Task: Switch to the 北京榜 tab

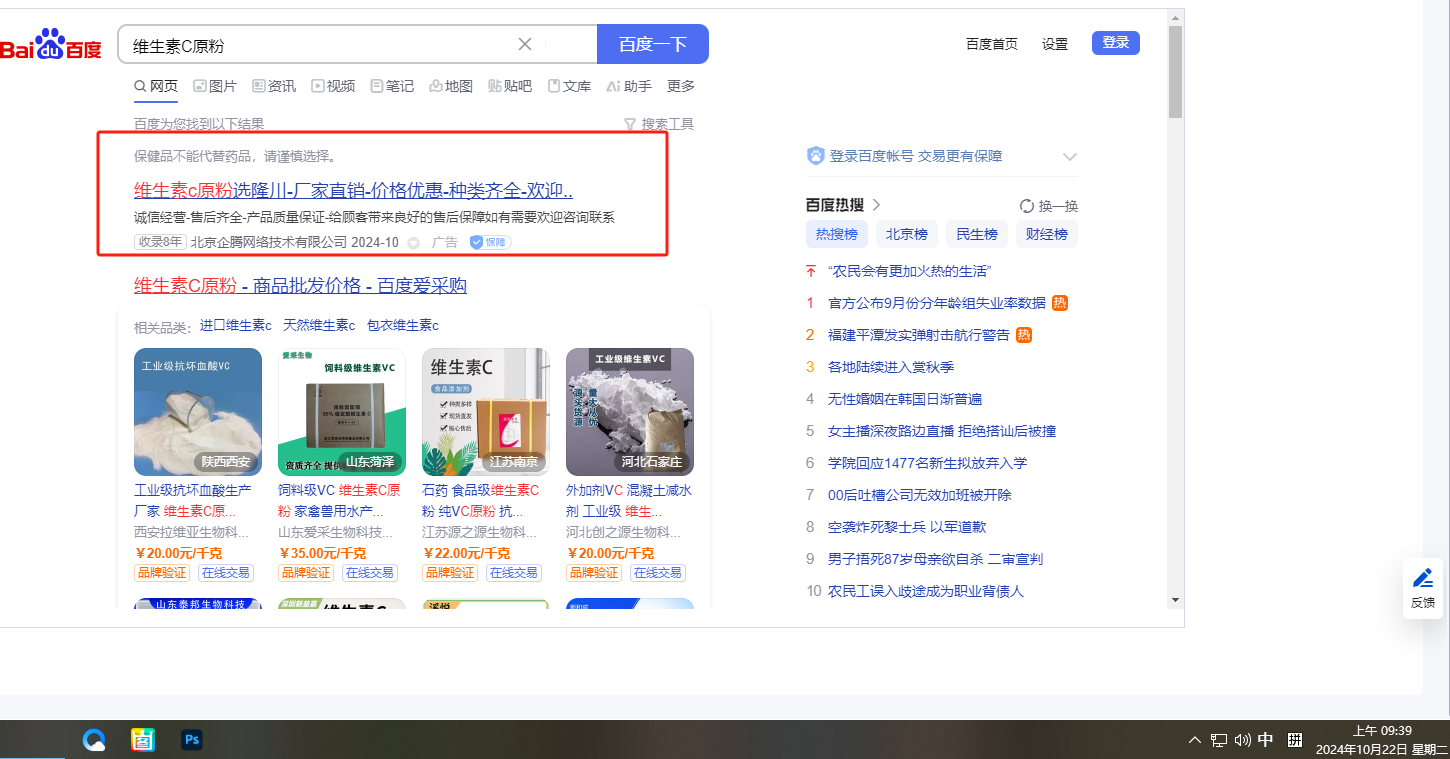Action: [907, 234]
